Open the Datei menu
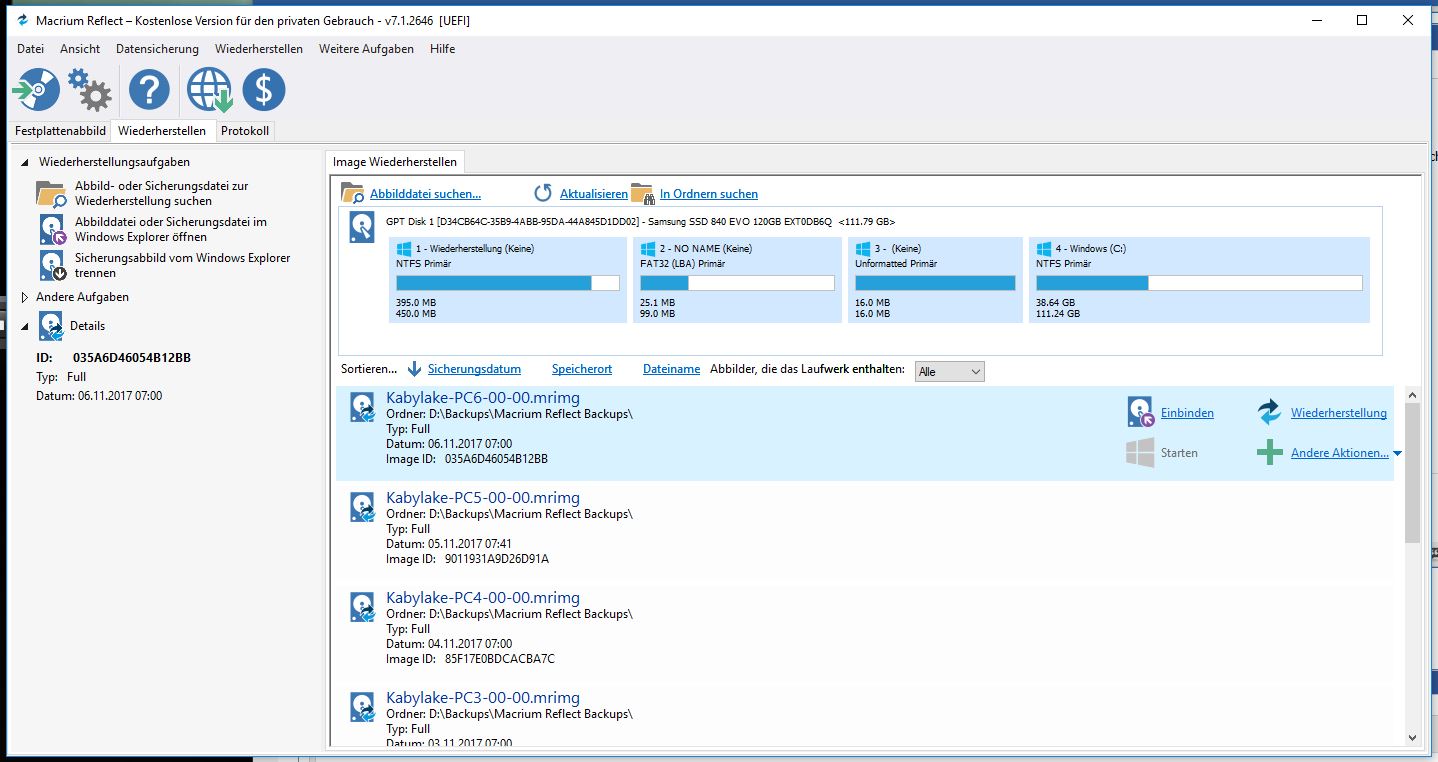The height and width of the screenshot is (762, 1438). point(31,49)
